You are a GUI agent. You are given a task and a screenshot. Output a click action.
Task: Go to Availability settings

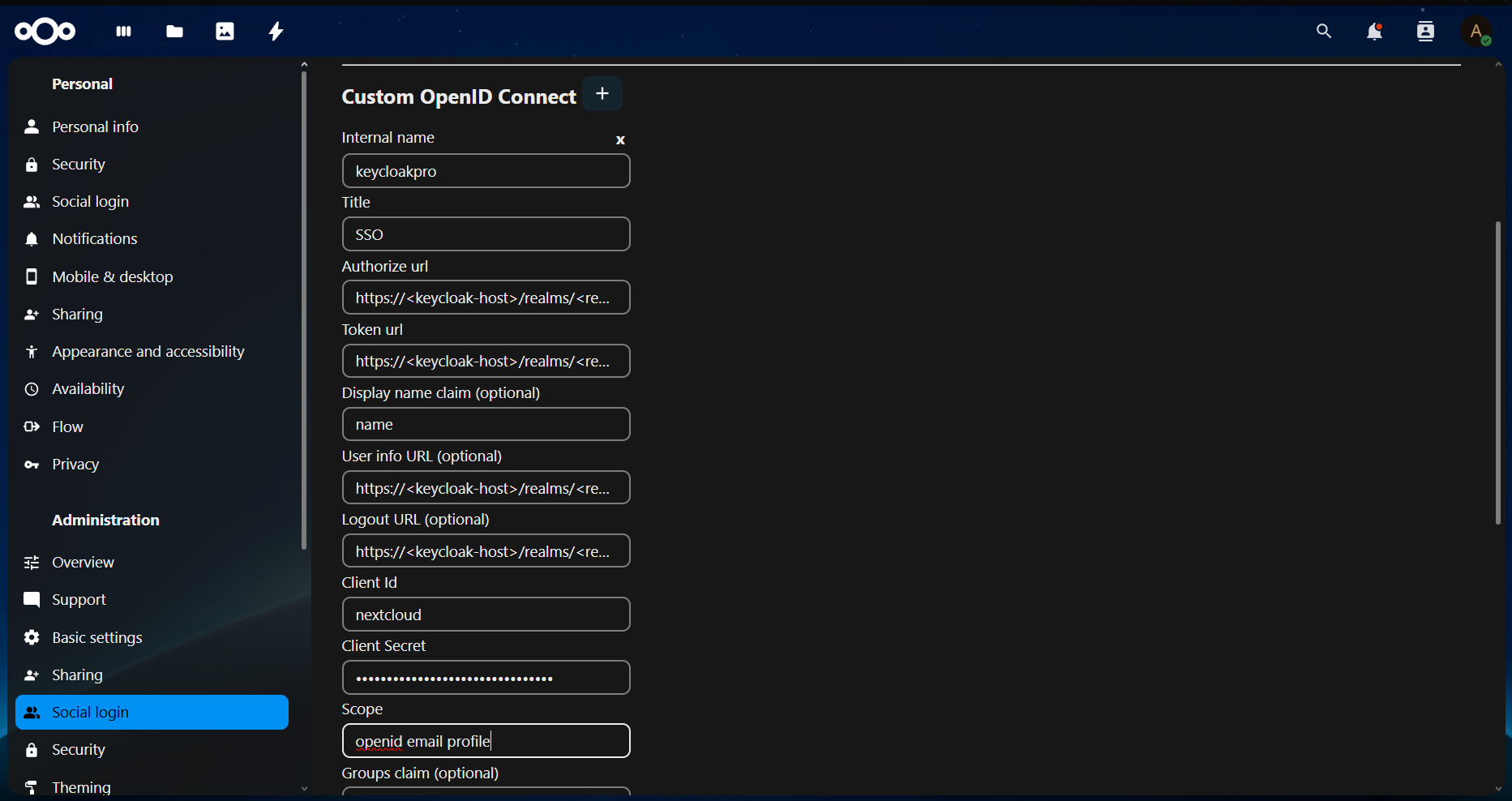(152, 390)
